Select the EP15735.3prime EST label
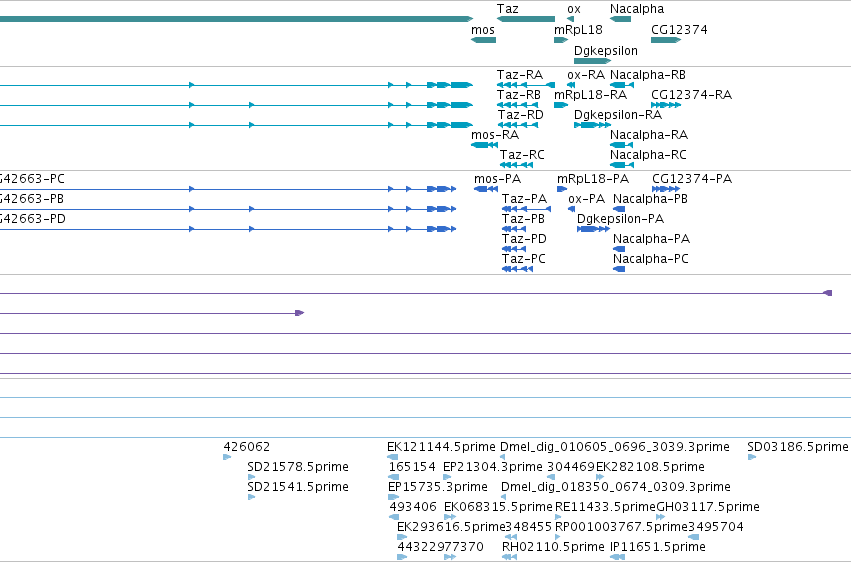 tap(438, 487)
